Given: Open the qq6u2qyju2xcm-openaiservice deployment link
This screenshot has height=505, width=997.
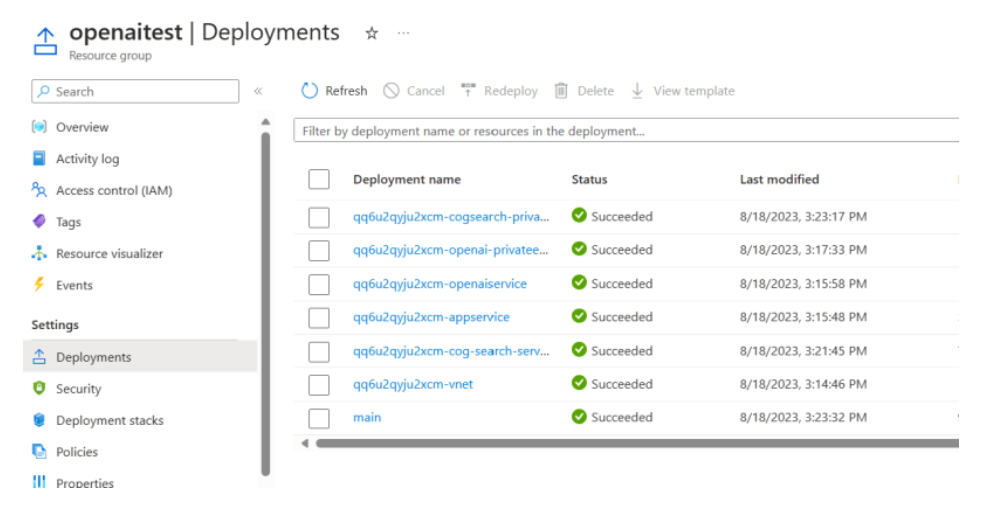Looking at the screenshot, I should [440, 284].
